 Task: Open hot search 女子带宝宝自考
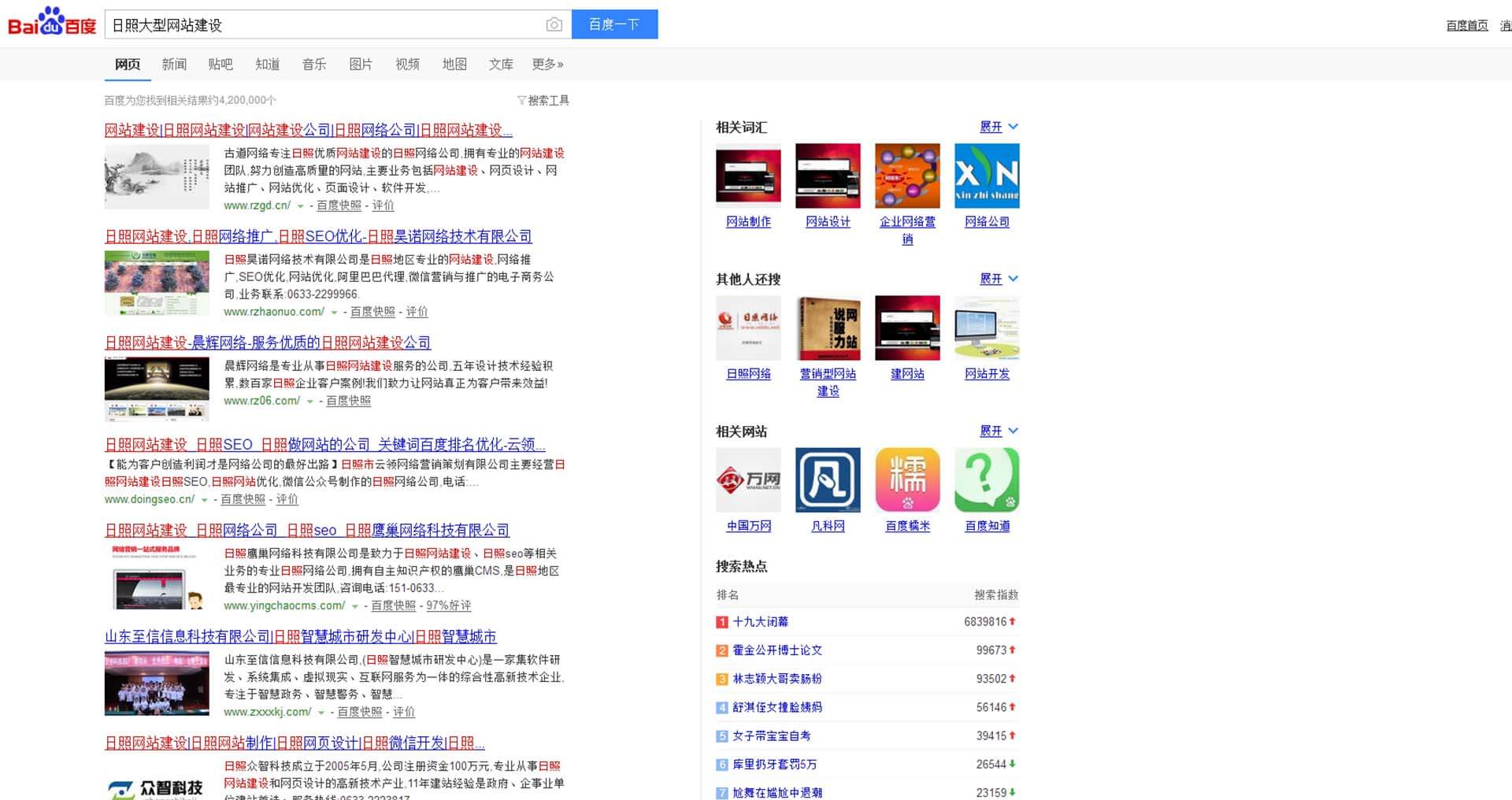(772, 735)
